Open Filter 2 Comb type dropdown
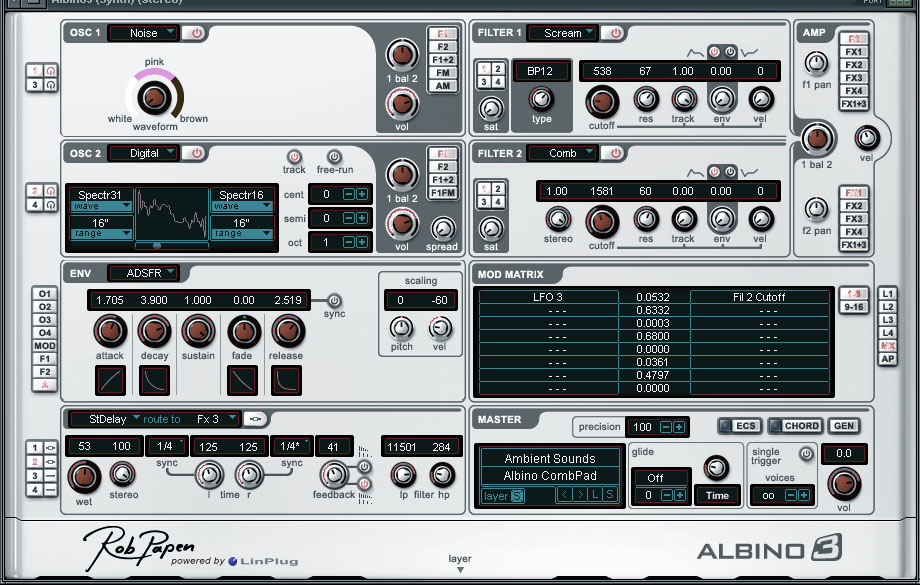The width and height of the screenshot is (920, 585). pyautogui.click(x=562, y=153)
